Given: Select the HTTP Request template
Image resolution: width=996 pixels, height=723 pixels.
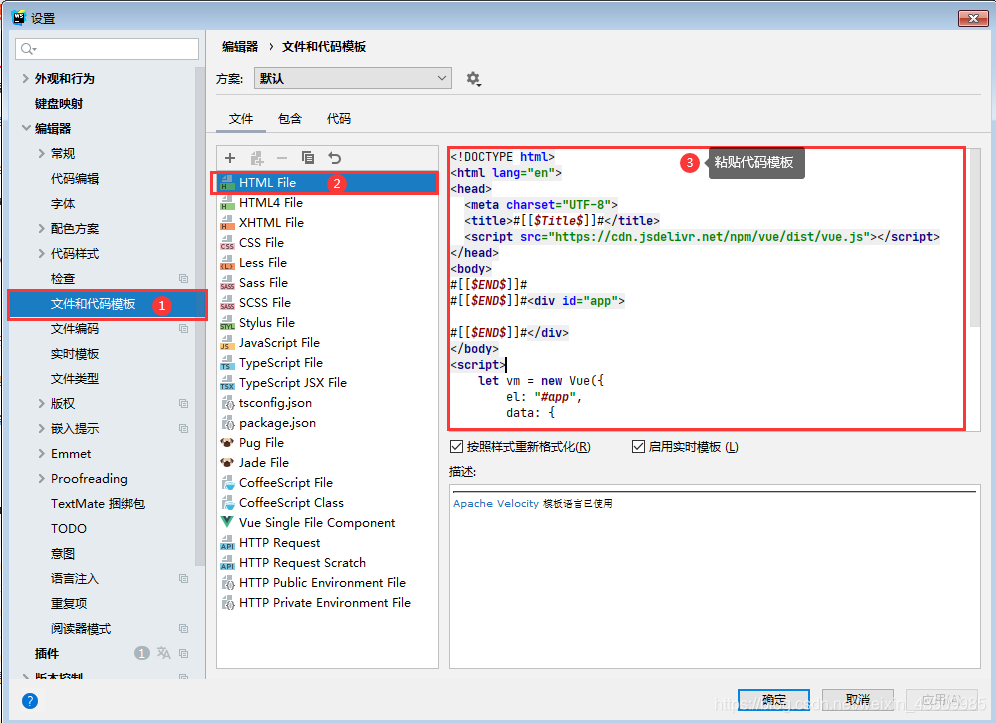Looking at the screenshot, I should pos(327,543).
